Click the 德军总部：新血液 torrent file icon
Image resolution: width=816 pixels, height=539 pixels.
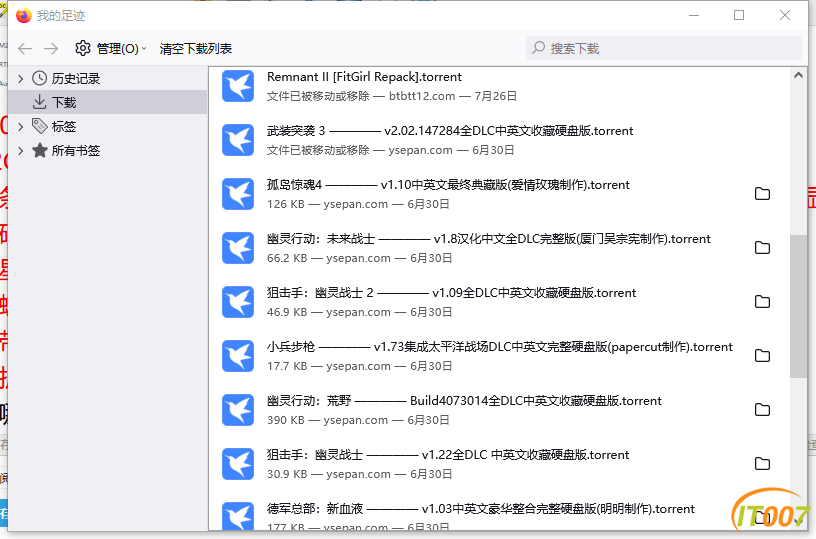point(238,516)
